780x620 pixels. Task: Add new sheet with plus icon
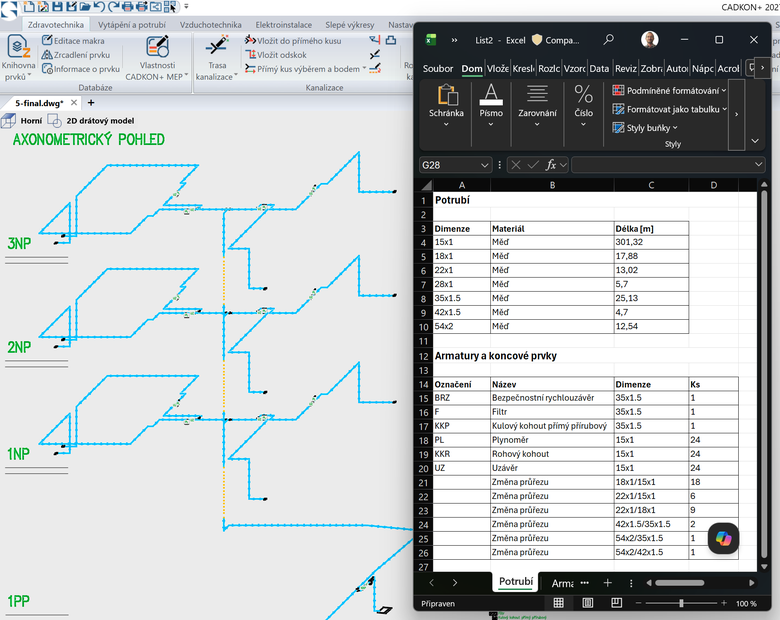pos(607,583)
